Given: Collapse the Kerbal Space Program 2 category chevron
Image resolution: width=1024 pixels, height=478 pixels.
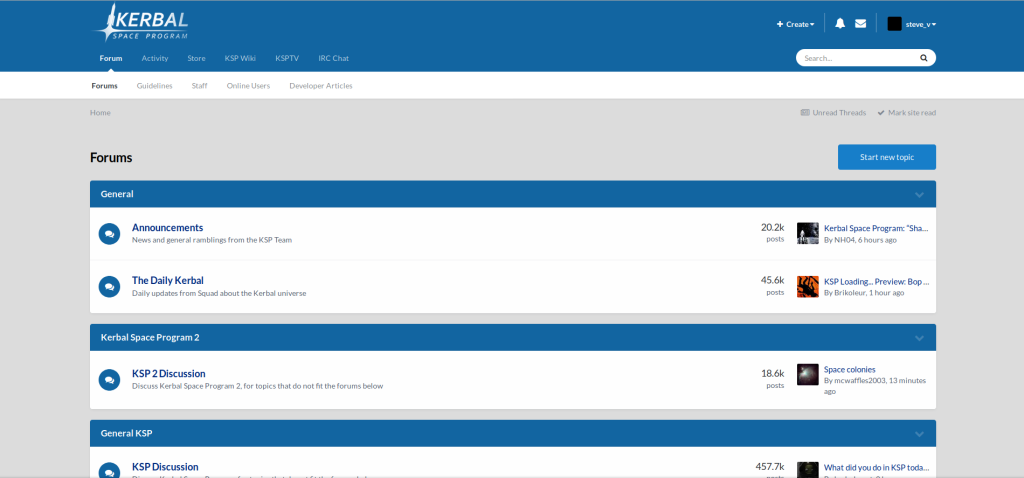Looking at the screenshot, I should click(920, 338).
